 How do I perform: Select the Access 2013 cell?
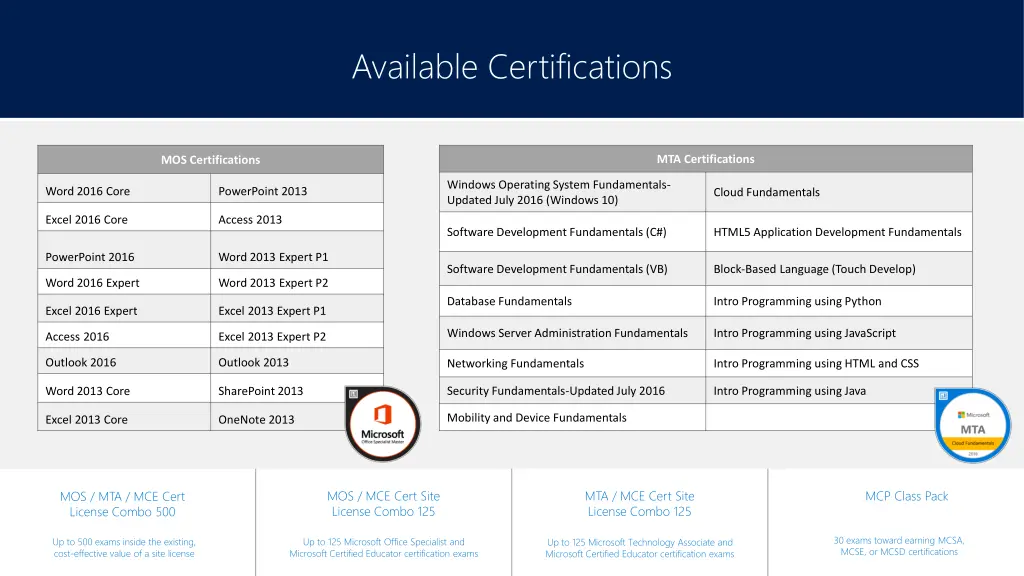click(x=296, y=219)
